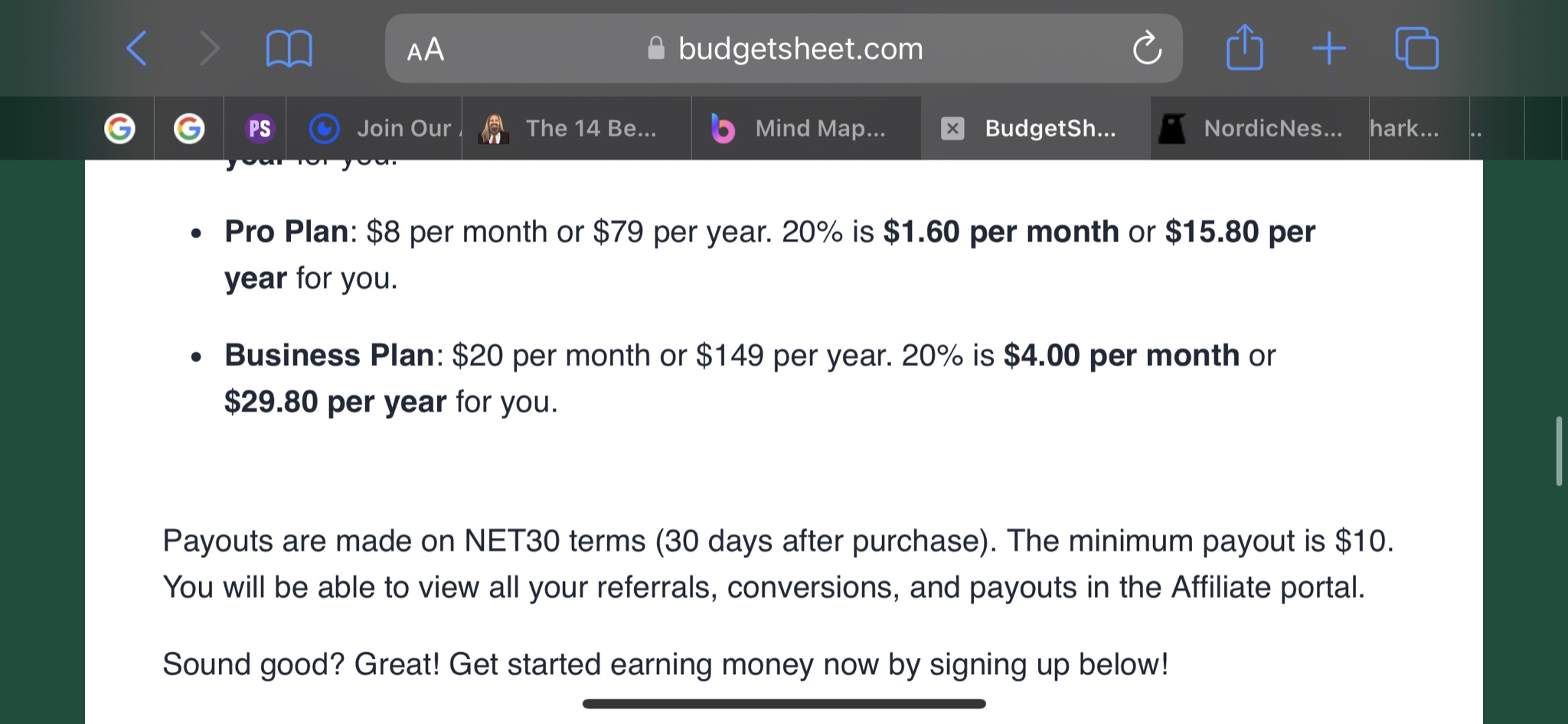
Task: Switch to the second Google pinned tab
Action: (189, 128)
